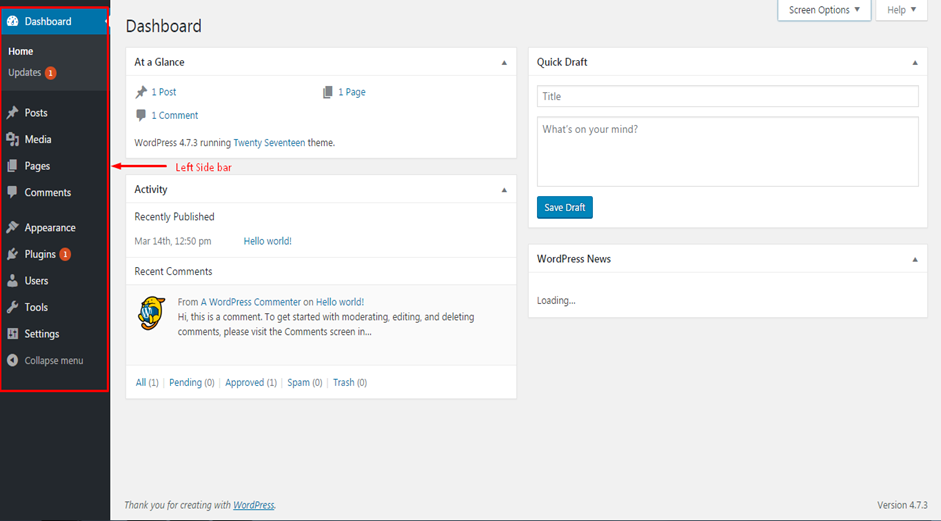Select Home submenu item
The height and width of the screenshot is (521, 941).
pos(20,52)
